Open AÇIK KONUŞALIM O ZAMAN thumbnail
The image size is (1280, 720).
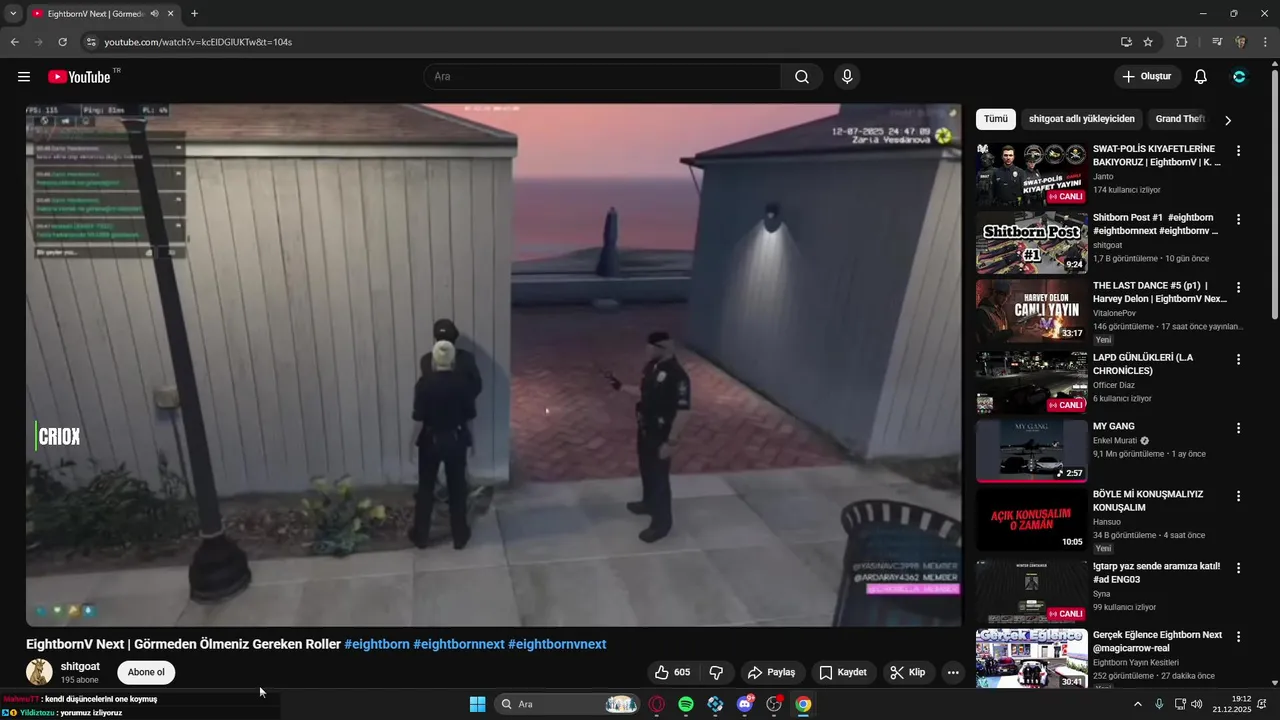(1031, 520)
